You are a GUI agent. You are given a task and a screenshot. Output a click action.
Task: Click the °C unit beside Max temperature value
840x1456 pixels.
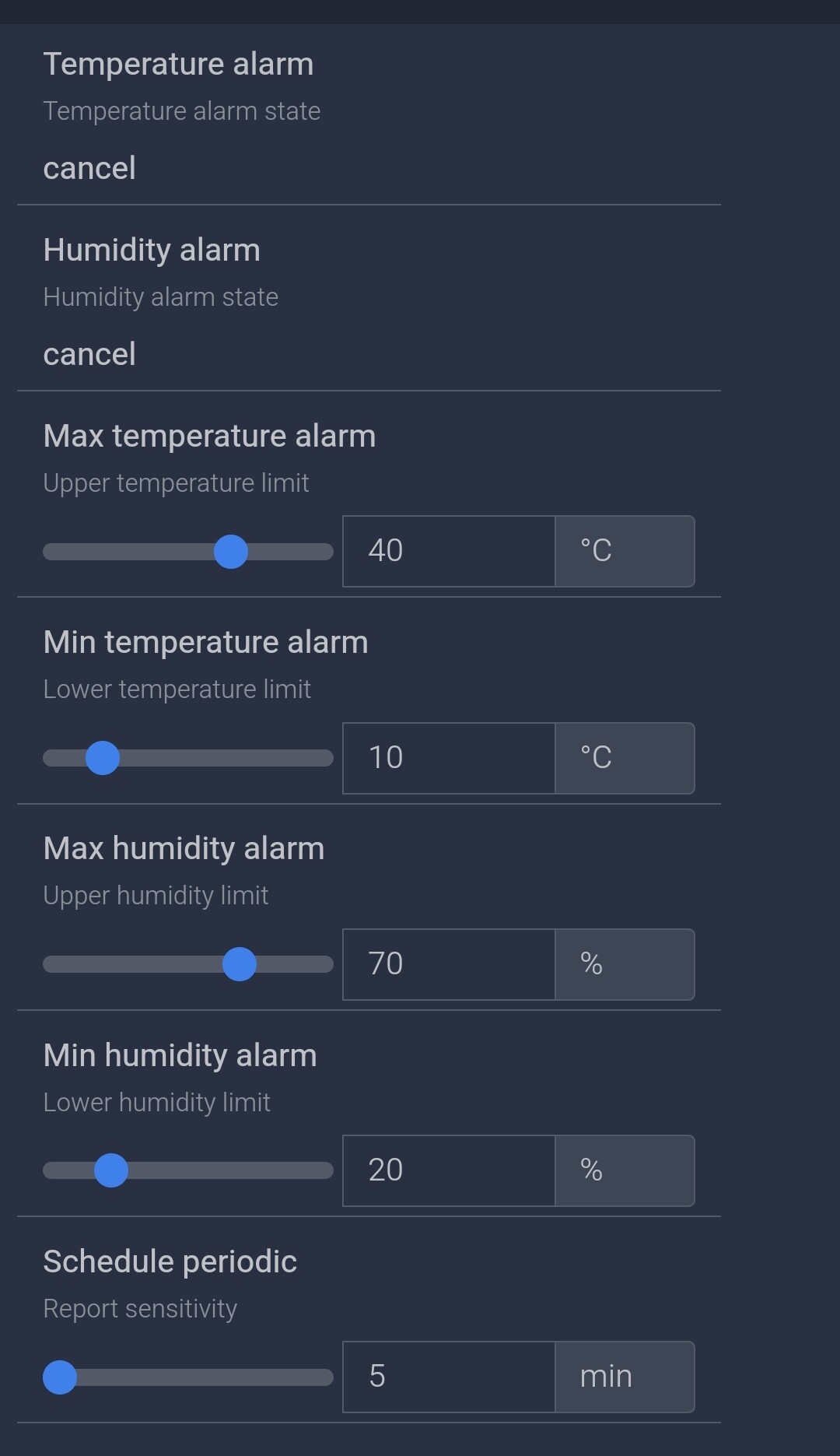coord(625,551)
